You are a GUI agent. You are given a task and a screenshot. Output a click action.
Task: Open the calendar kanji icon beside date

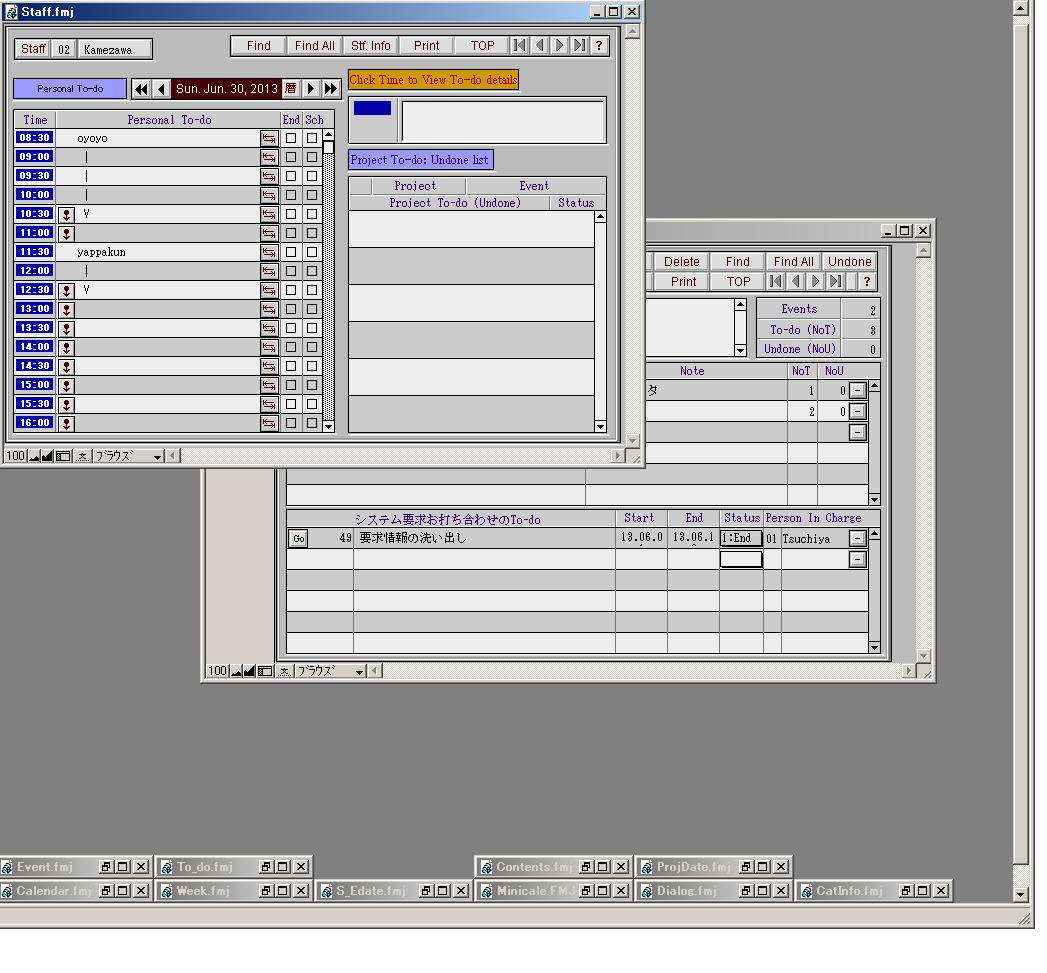[291, 89]
